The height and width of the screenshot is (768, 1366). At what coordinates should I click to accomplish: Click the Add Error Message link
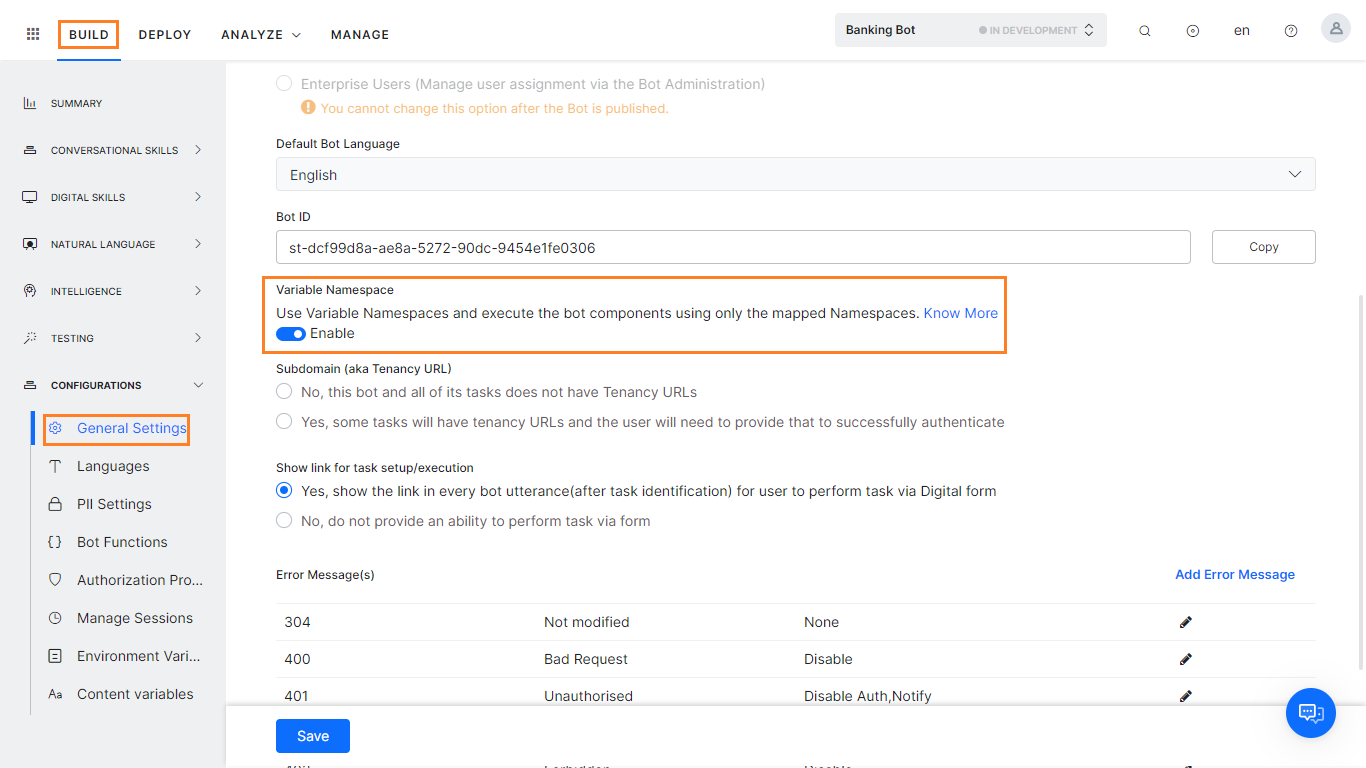pos(1234,574)
